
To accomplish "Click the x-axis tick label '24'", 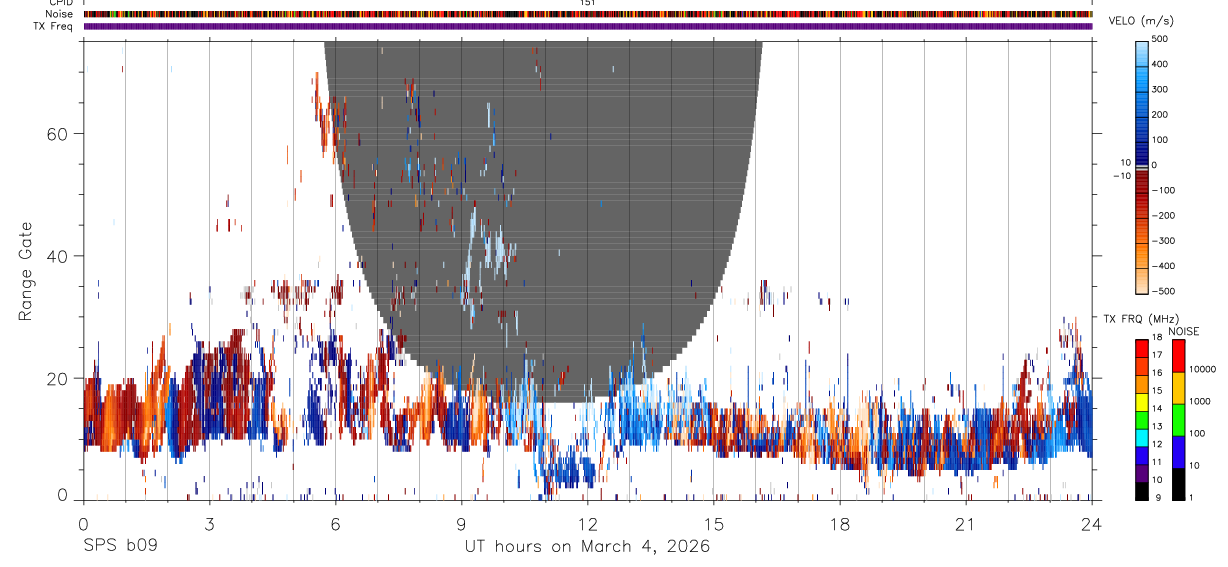I will pyautogui.click(x=1091, y=523).
